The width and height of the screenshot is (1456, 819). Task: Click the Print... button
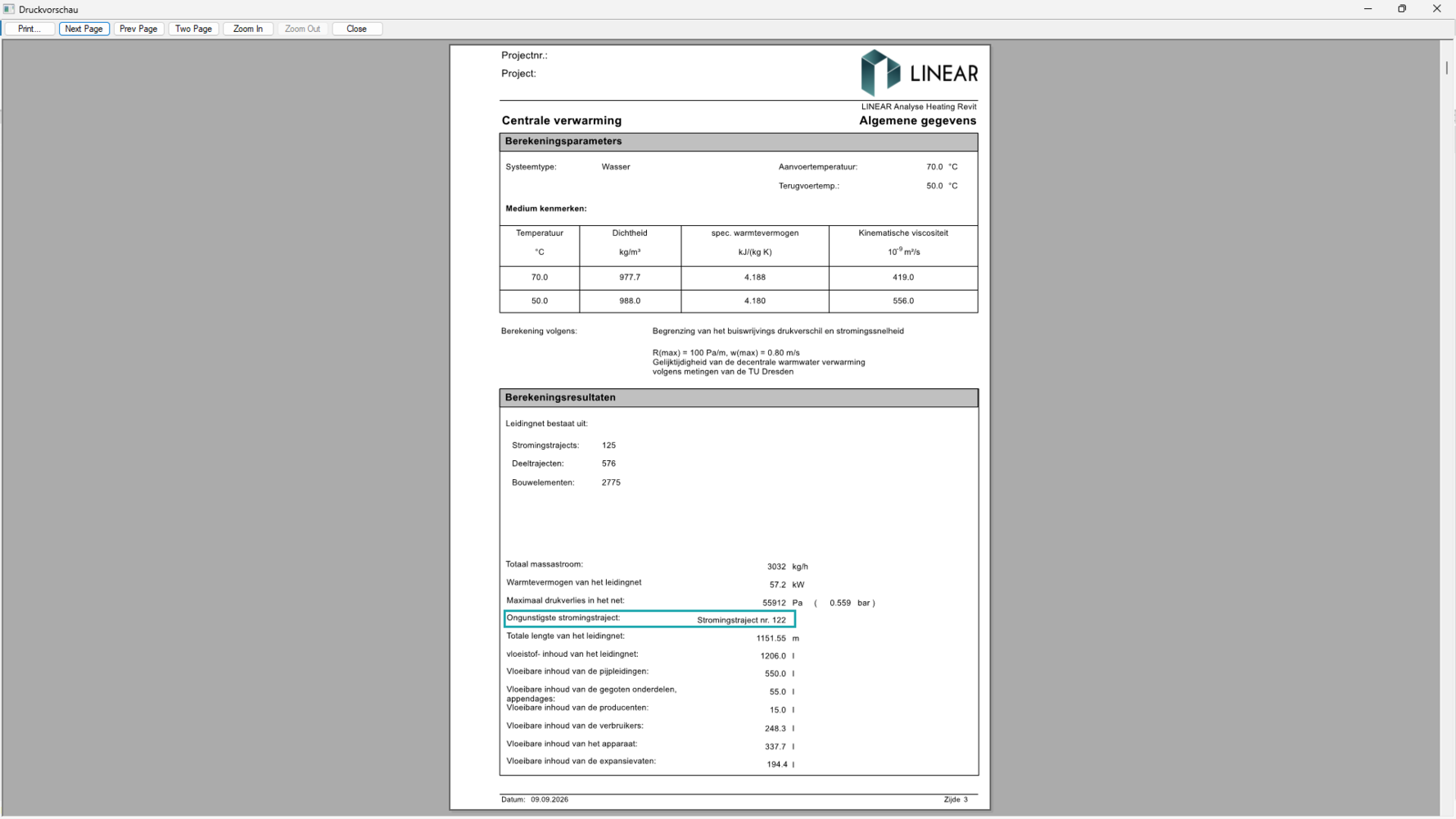pos(29,29)
